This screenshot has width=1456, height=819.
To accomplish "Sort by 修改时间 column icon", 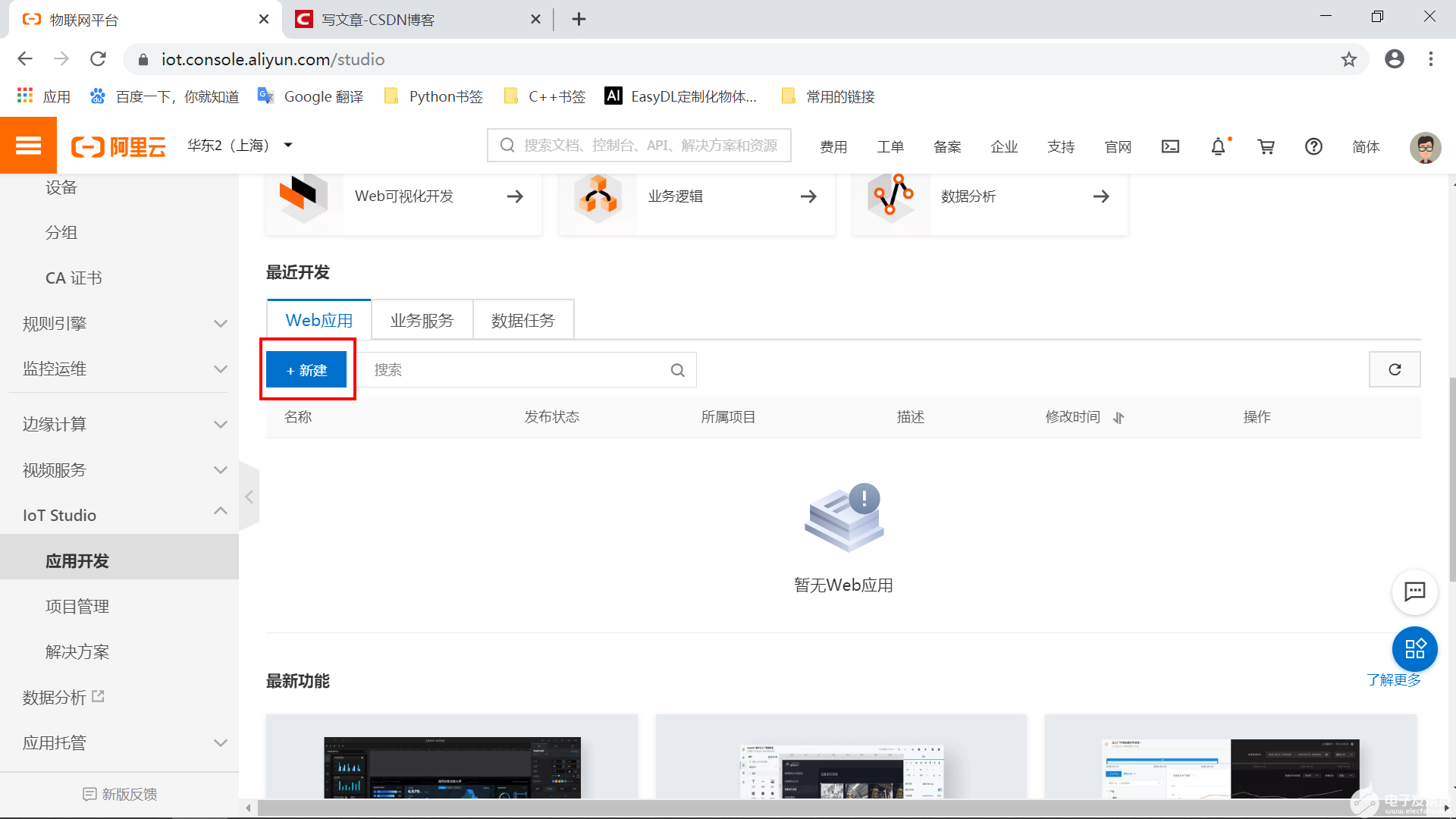I will point(1119,418).
